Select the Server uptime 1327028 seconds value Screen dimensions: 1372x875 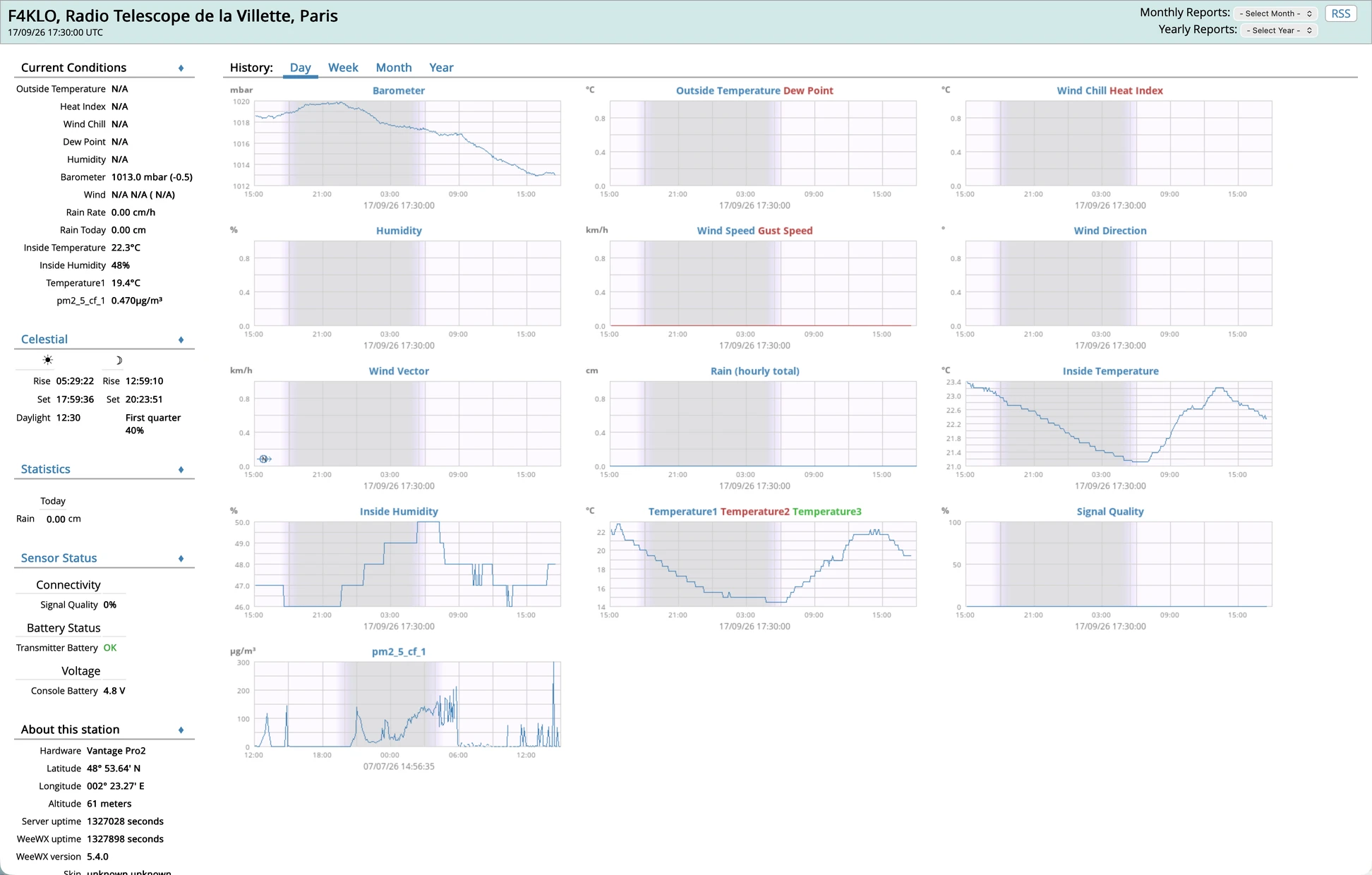point(125,821)
